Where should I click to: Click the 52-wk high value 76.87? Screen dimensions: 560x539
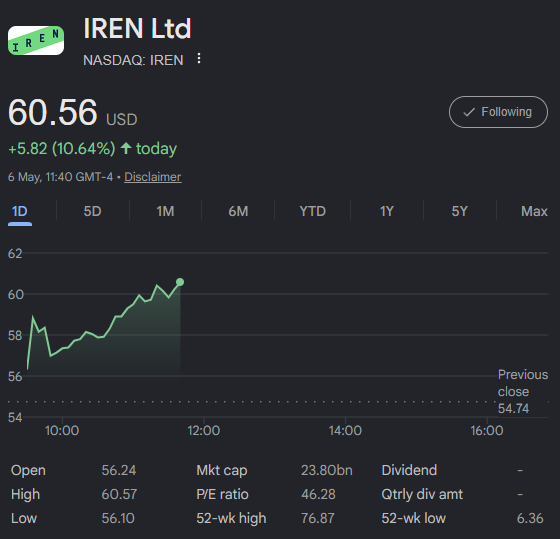click(318, 518)
